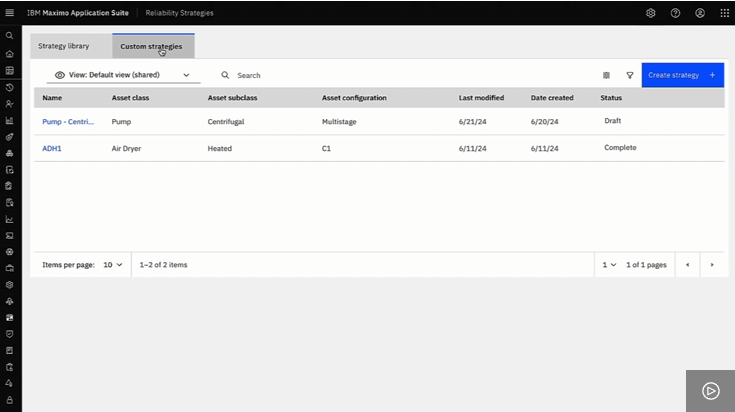Click the Centrifugal subclass cell
Viewport: 735px width, 412px height.
coord(226,121)
